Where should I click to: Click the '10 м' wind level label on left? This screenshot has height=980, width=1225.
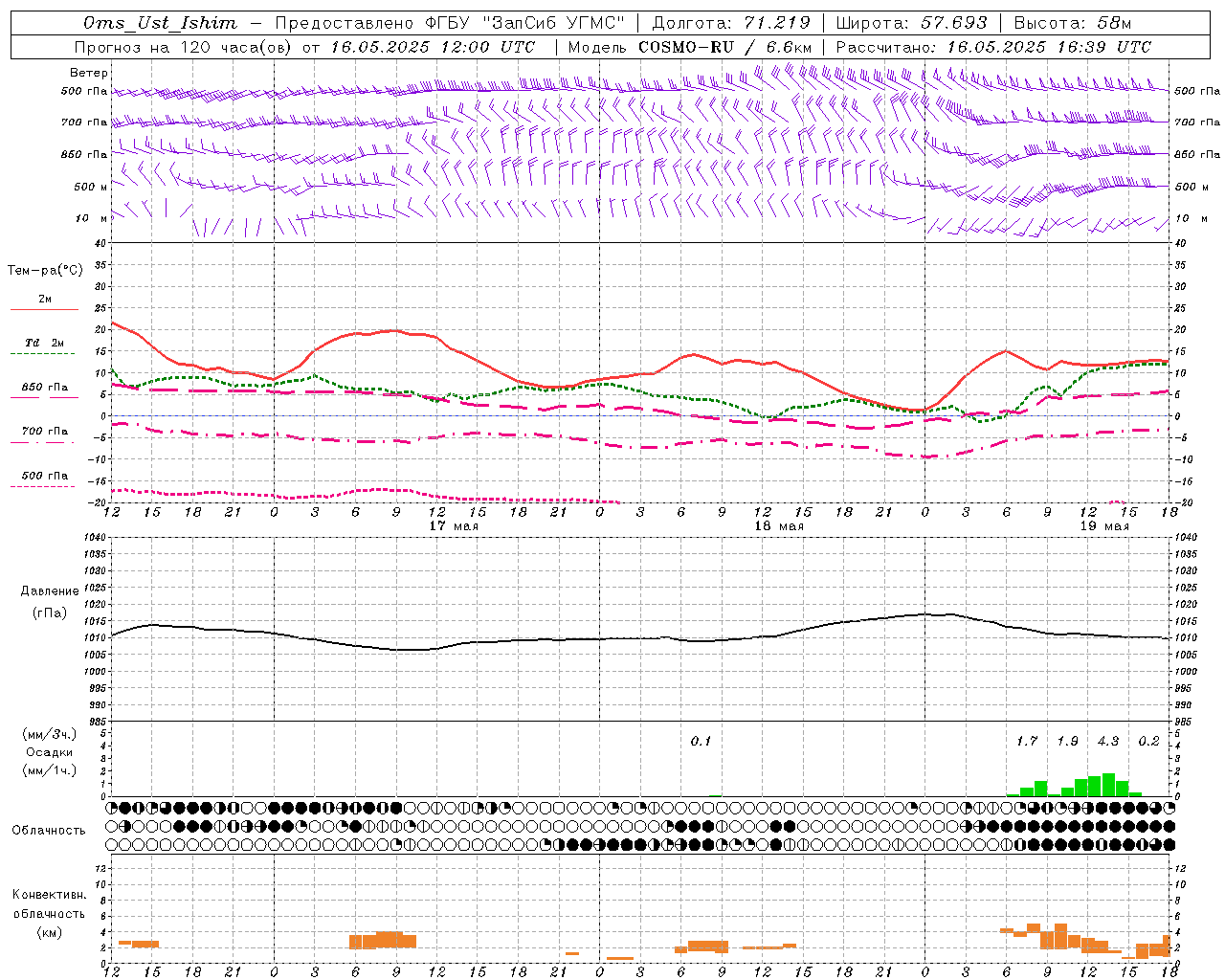[91, 218]
